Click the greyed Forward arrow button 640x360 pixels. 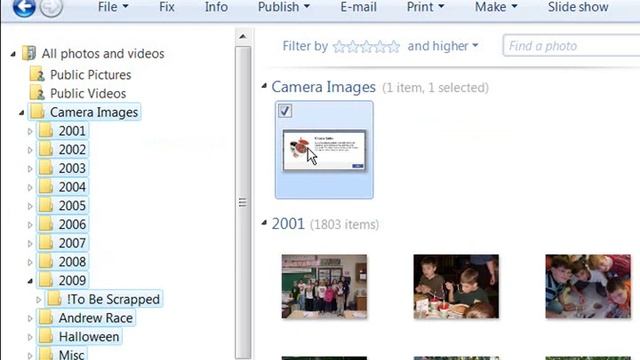(x=51, y=7)
